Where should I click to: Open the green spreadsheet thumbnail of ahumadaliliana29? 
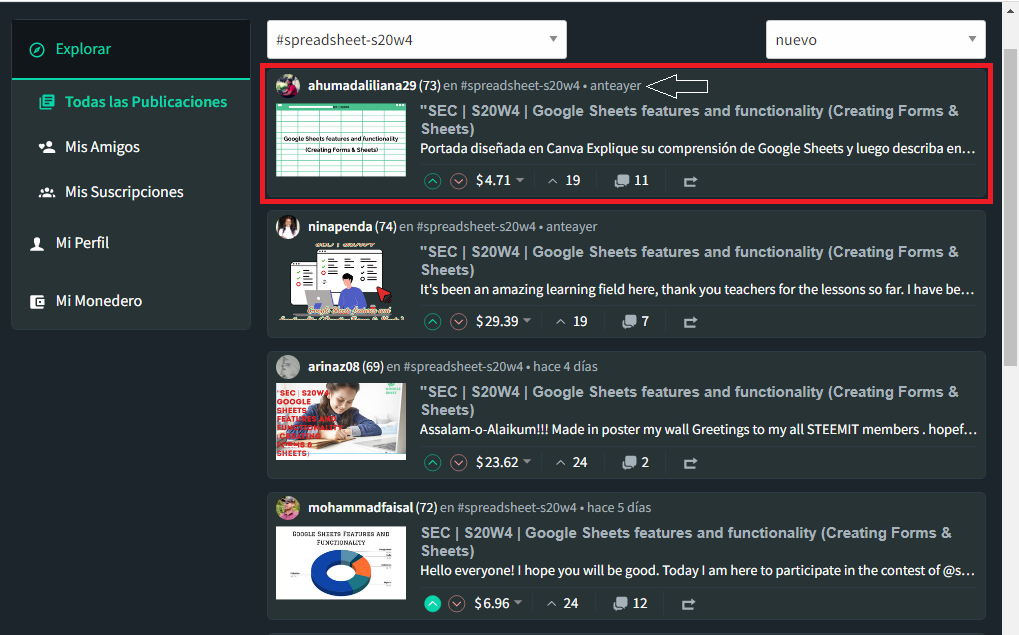coord(341,140)
